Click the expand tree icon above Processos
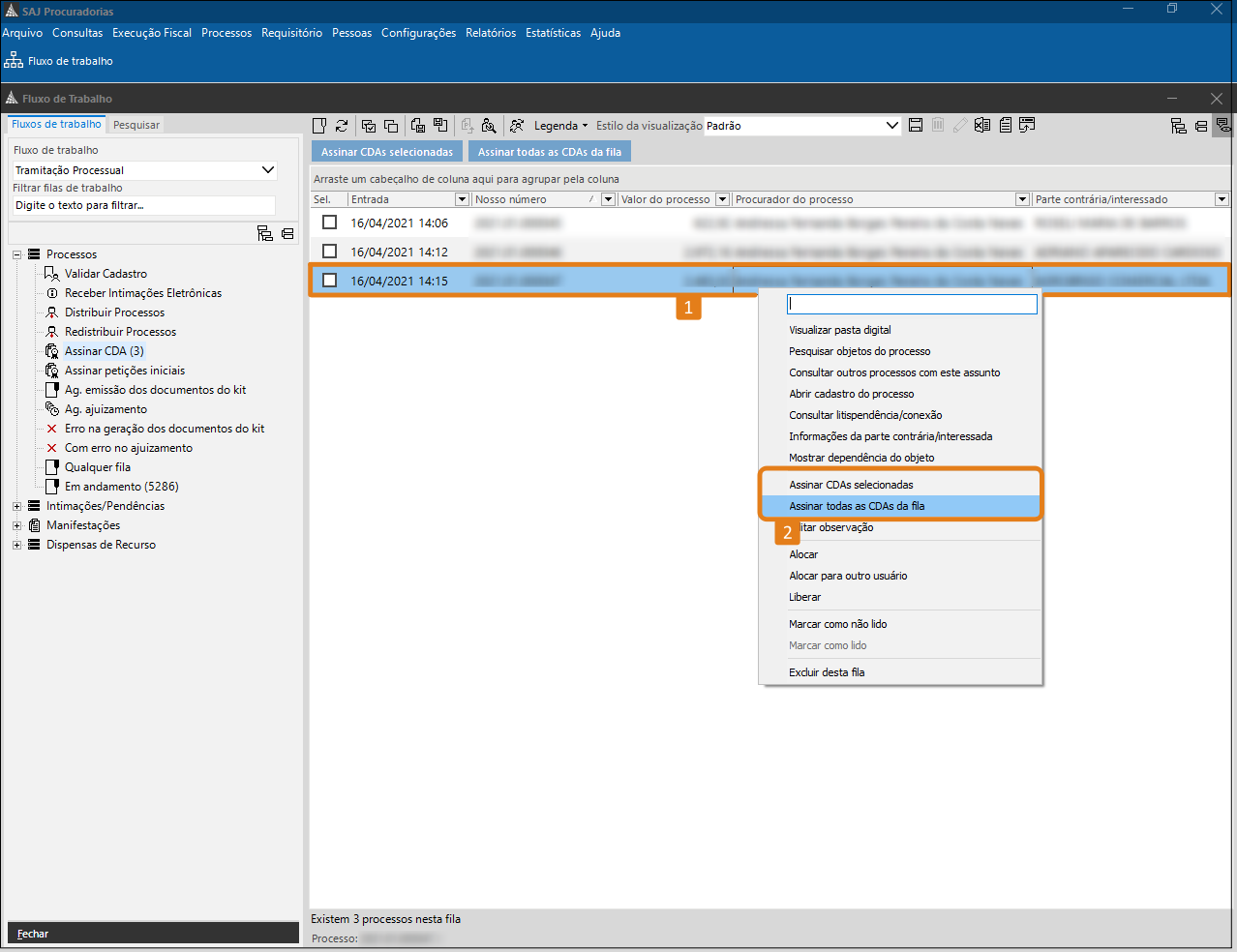Image resolution: width=1237 pixels, height=952 pixels. point(264,233)
